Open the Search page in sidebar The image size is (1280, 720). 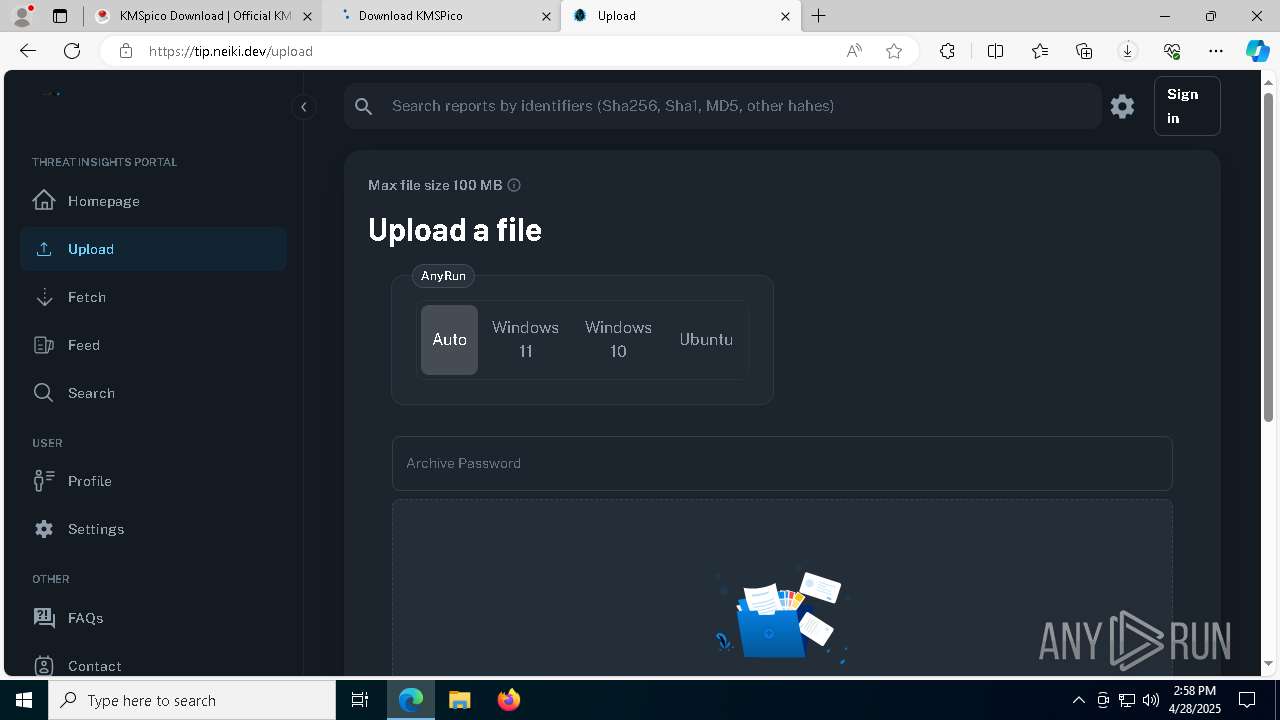153,393
